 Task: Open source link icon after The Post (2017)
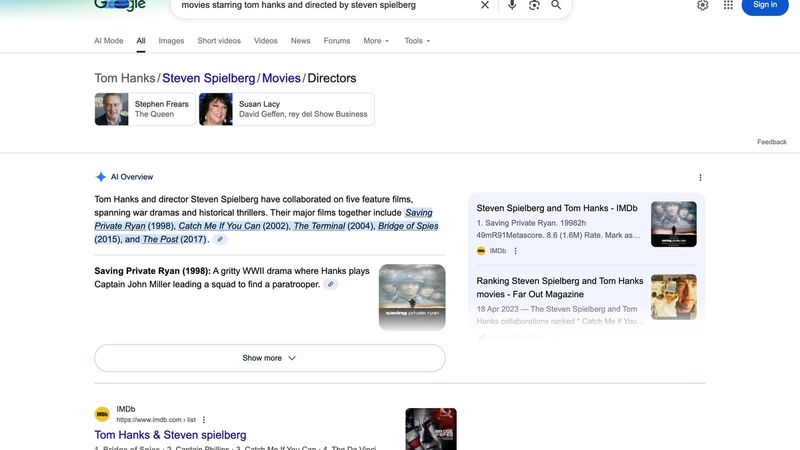[220, 239]
